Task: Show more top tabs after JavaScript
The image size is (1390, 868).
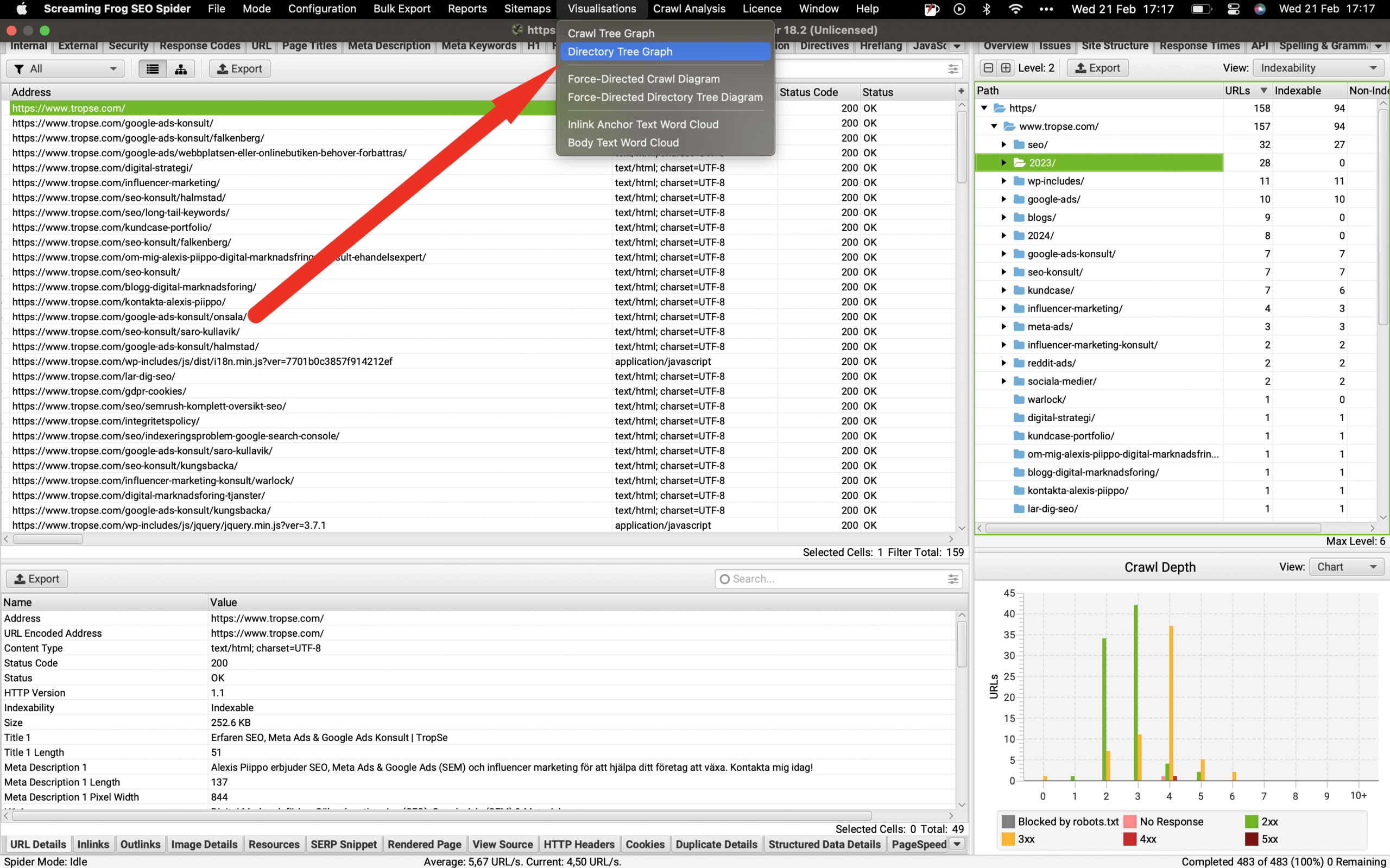Action: coord(957,46)
